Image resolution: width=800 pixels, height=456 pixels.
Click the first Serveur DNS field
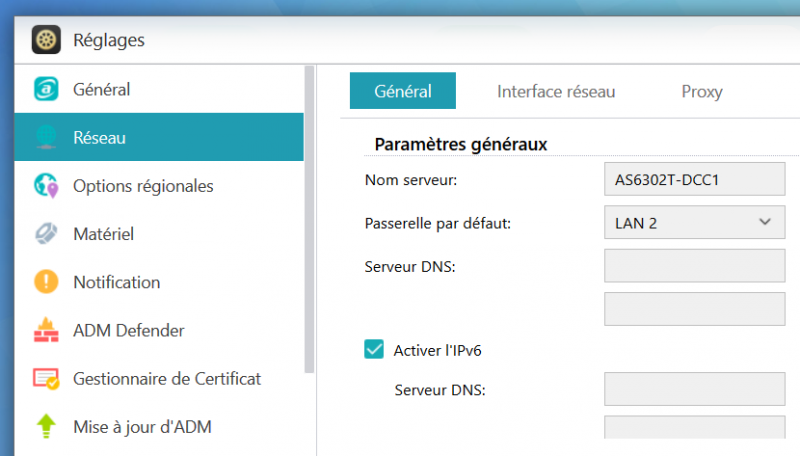pos(695,267)
